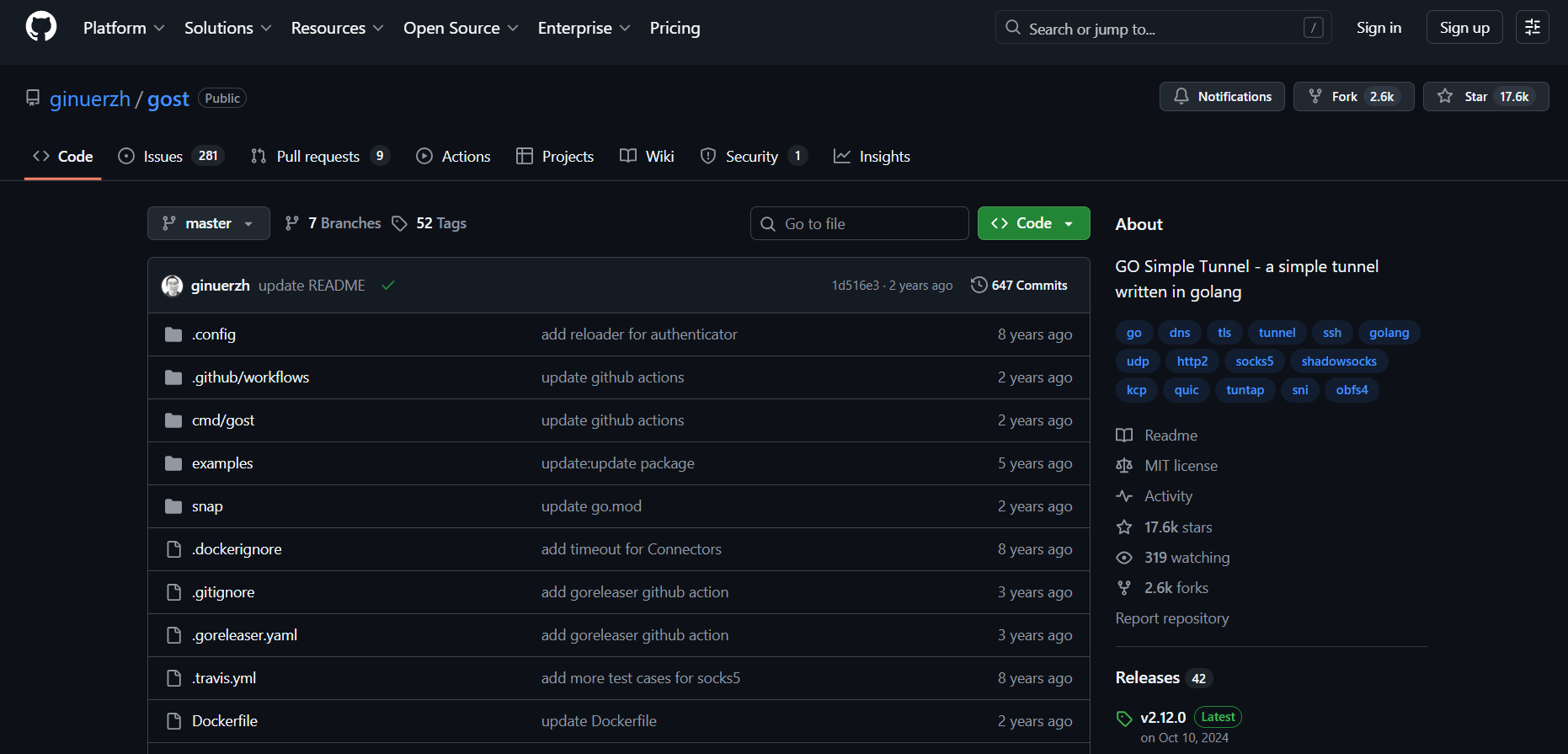Switch to the Insights tab
The height and width of the screenshot is (754, 1568).
(872, 156)
